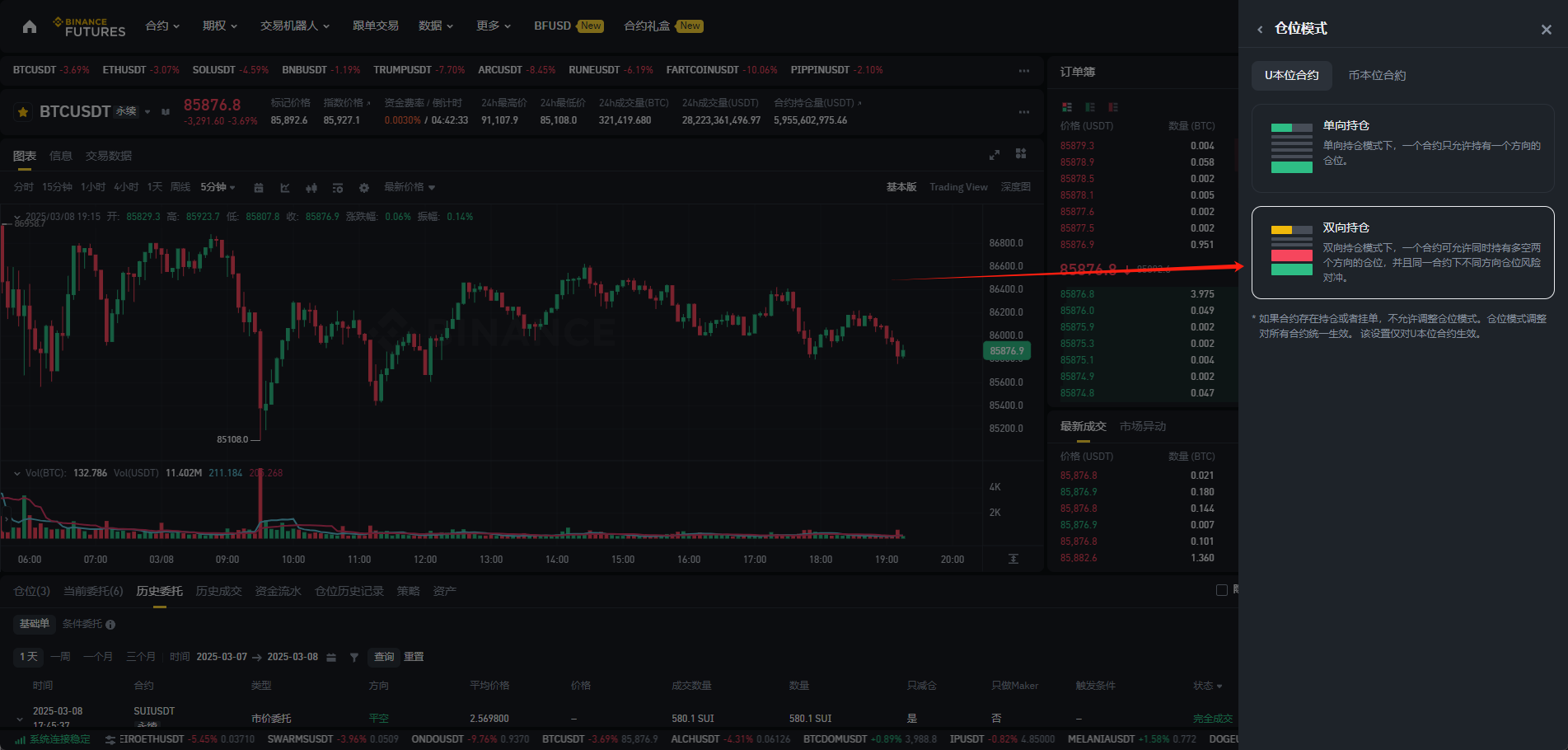Click the 查询 search button
The width and height of the screenshot is (1568, 750).
pos(384,657)
